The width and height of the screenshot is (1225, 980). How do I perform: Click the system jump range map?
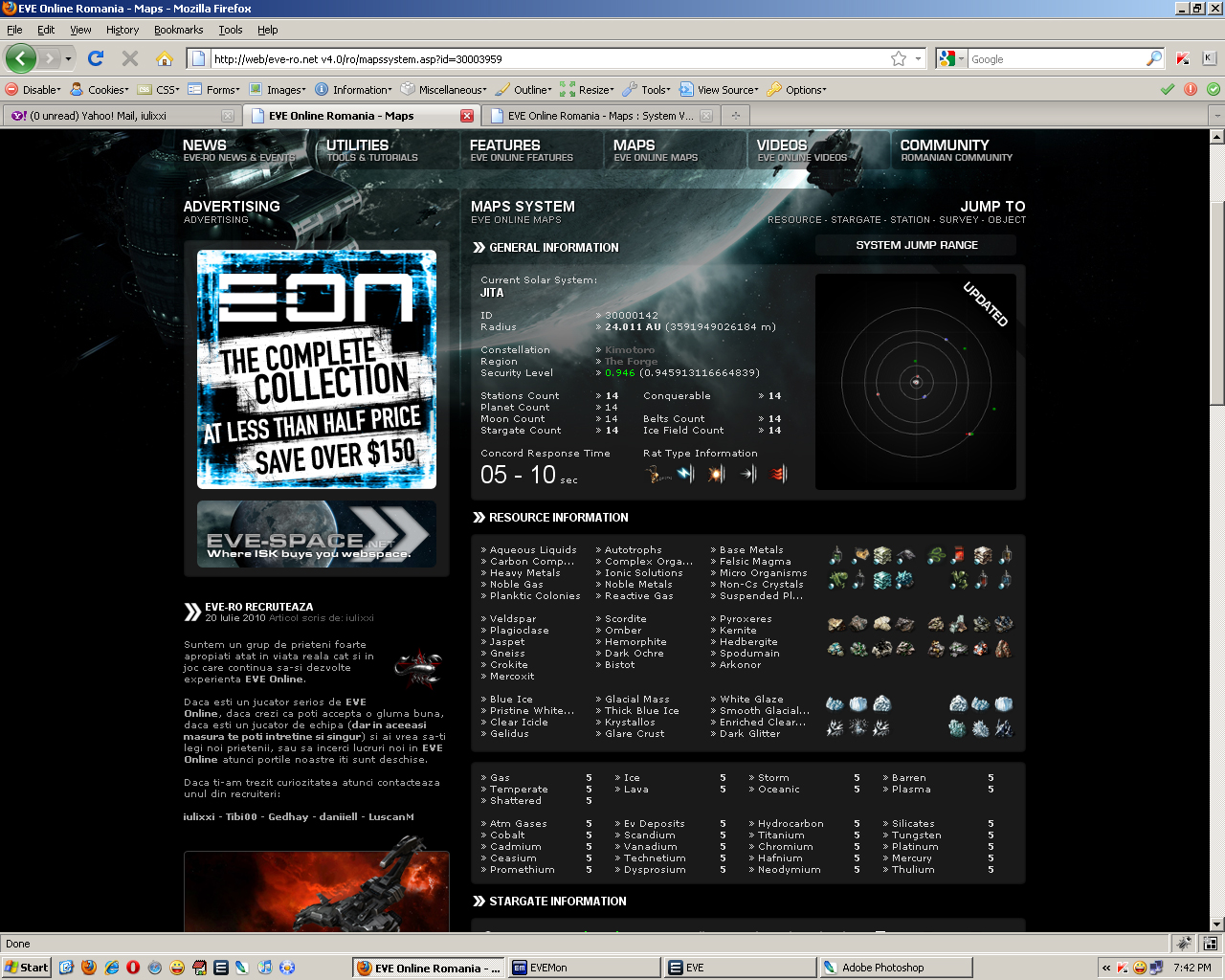pos(916,382)
